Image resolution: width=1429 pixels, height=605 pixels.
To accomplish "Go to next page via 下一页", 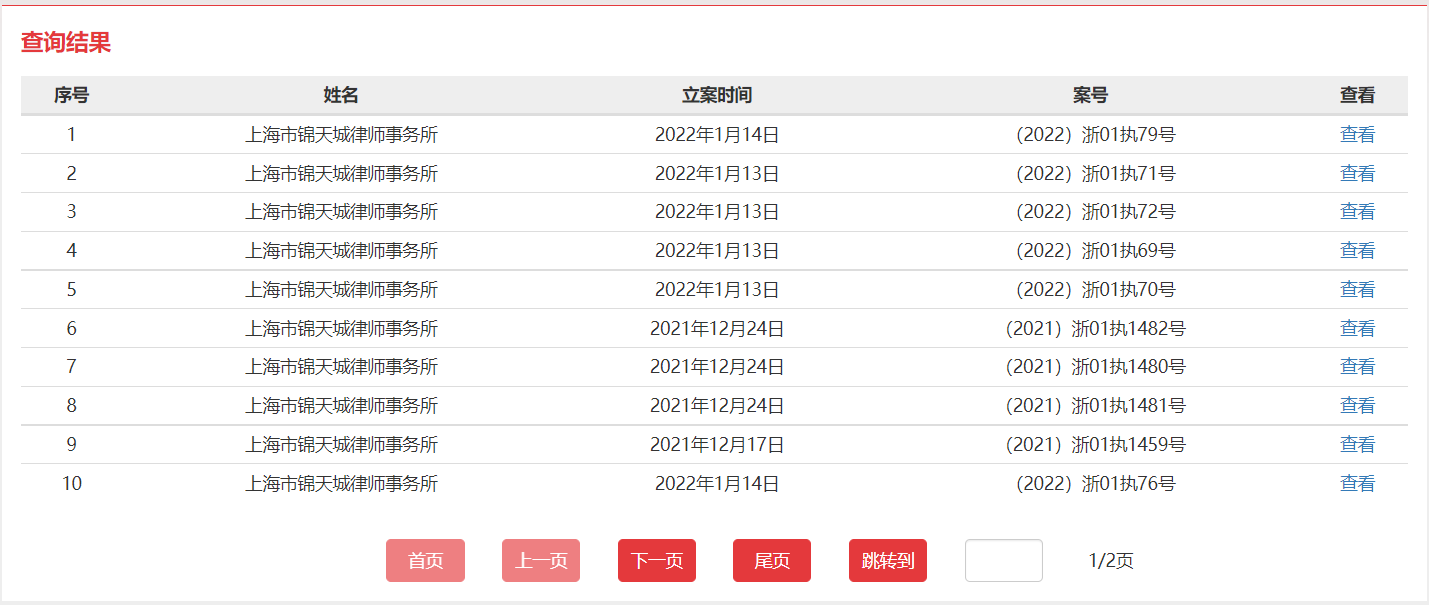I will tap(657, 561).
